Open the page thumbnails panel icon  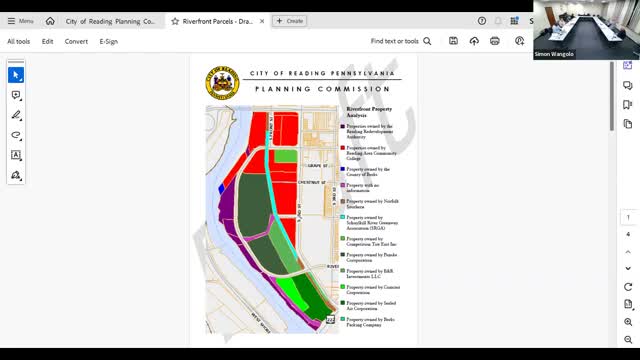click(628, 124)
